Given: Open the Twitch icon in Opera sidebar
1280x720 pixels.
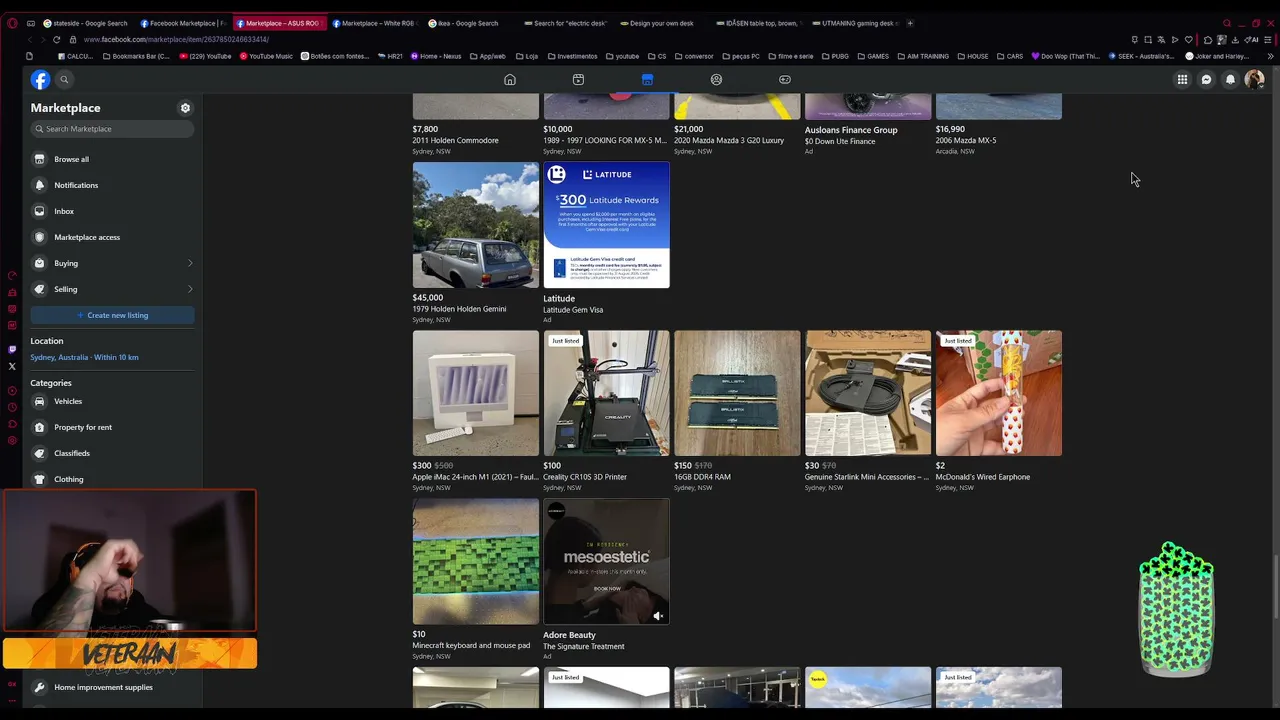Looking at the screenshot, I should click(x=12, y=349).
